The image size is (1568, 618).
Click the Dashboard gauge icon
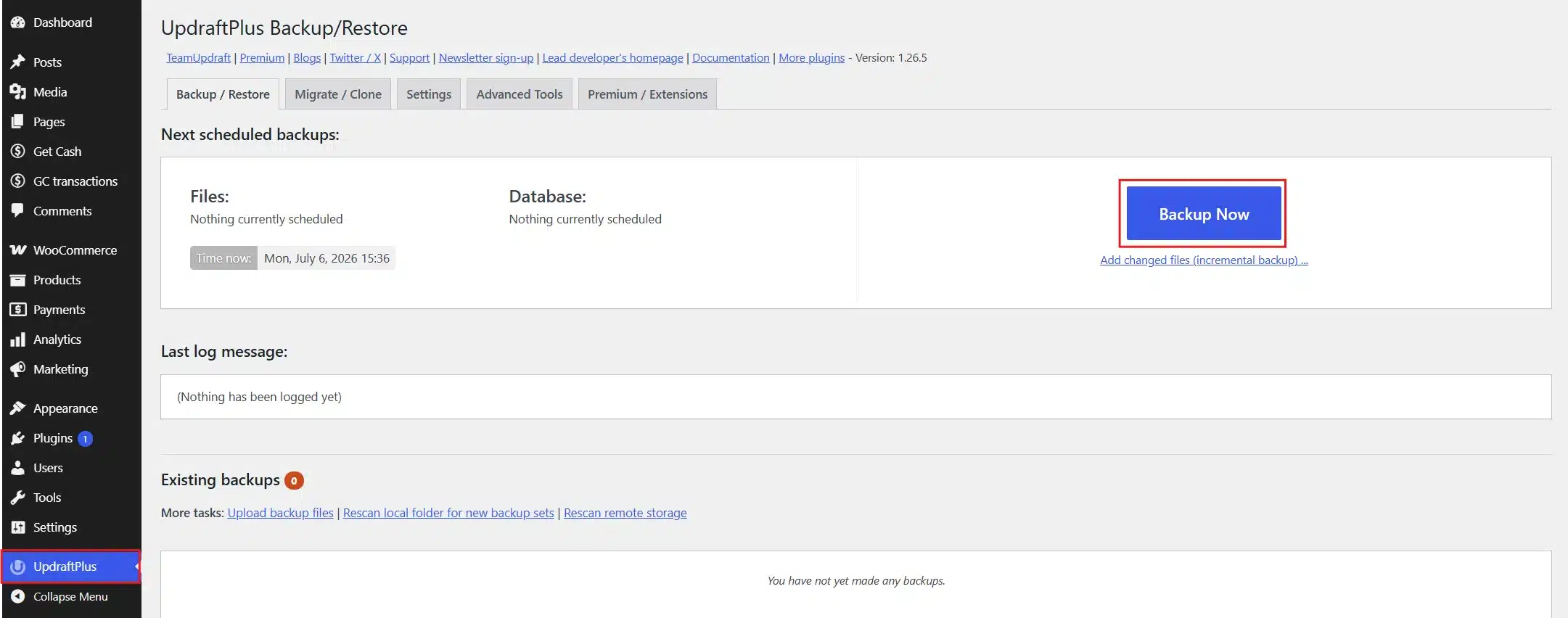pyautogui.click(x=17, y=22)
